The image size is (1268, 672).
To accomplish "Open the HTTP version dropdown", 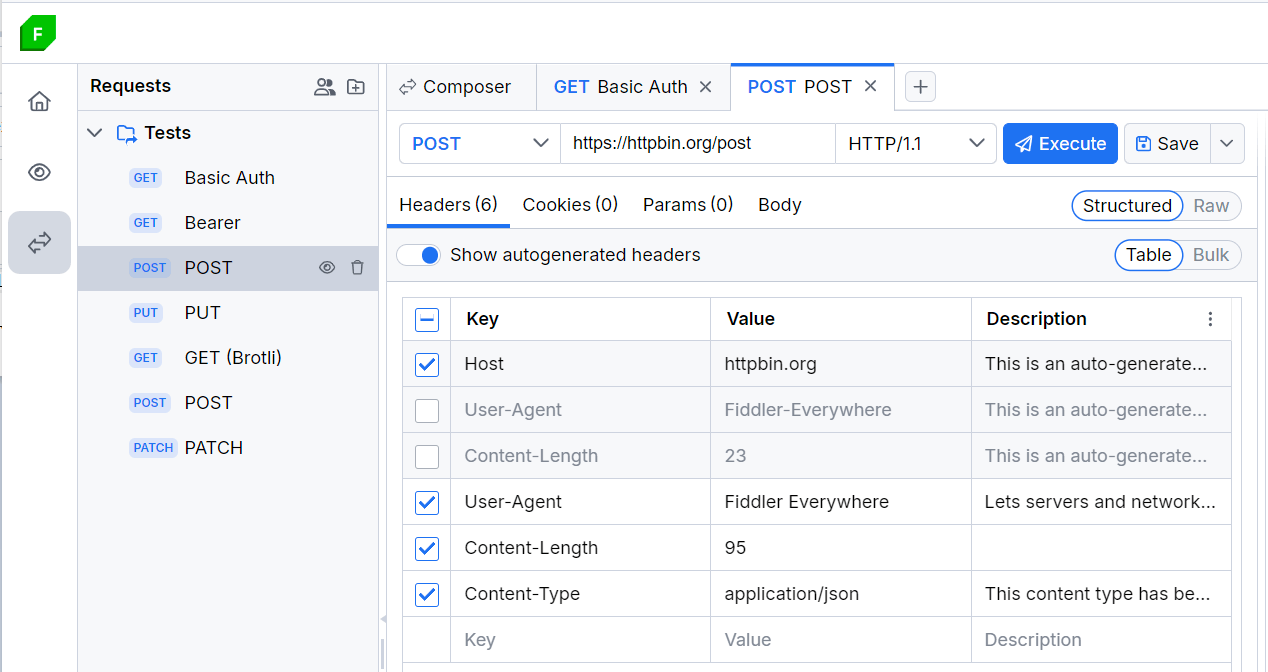I will point(915,143).
